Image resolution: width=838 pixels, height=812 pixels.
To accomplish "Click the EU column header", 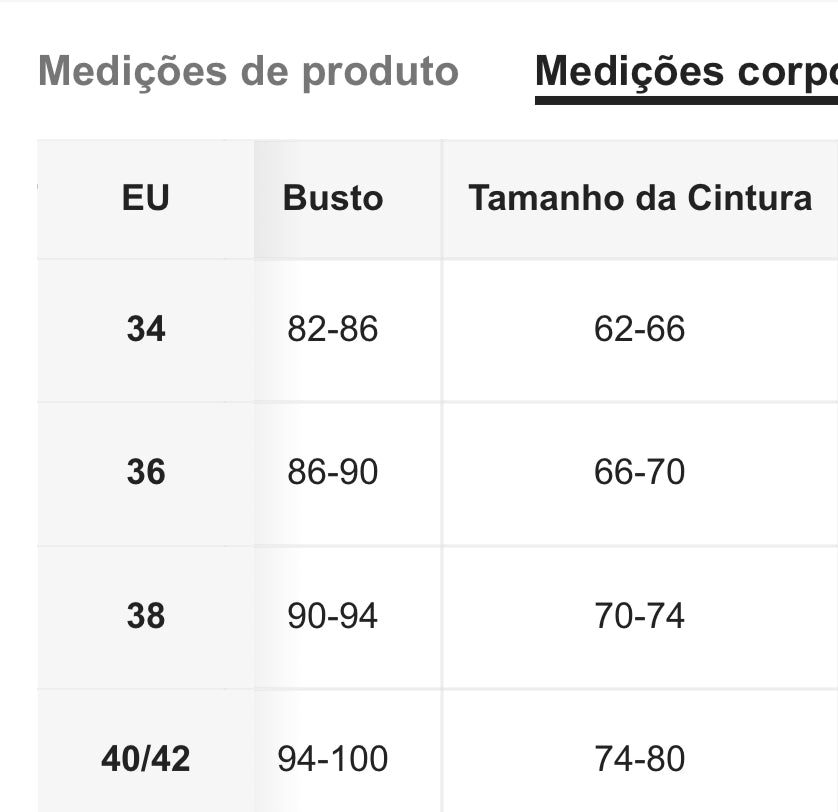I will point(145,198).
